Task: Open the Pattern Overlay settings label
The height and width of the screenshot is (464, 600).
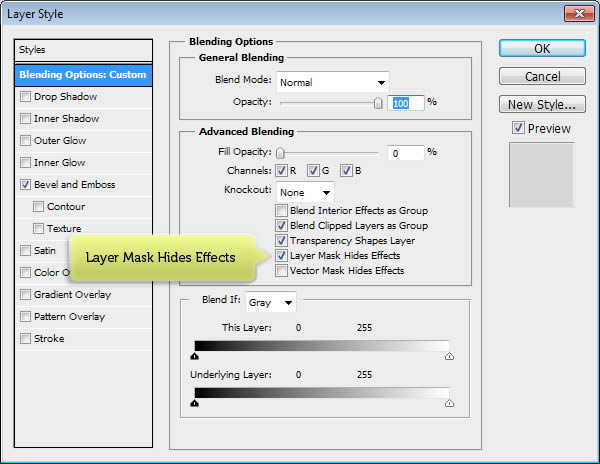Action: [x=69, y=316]
